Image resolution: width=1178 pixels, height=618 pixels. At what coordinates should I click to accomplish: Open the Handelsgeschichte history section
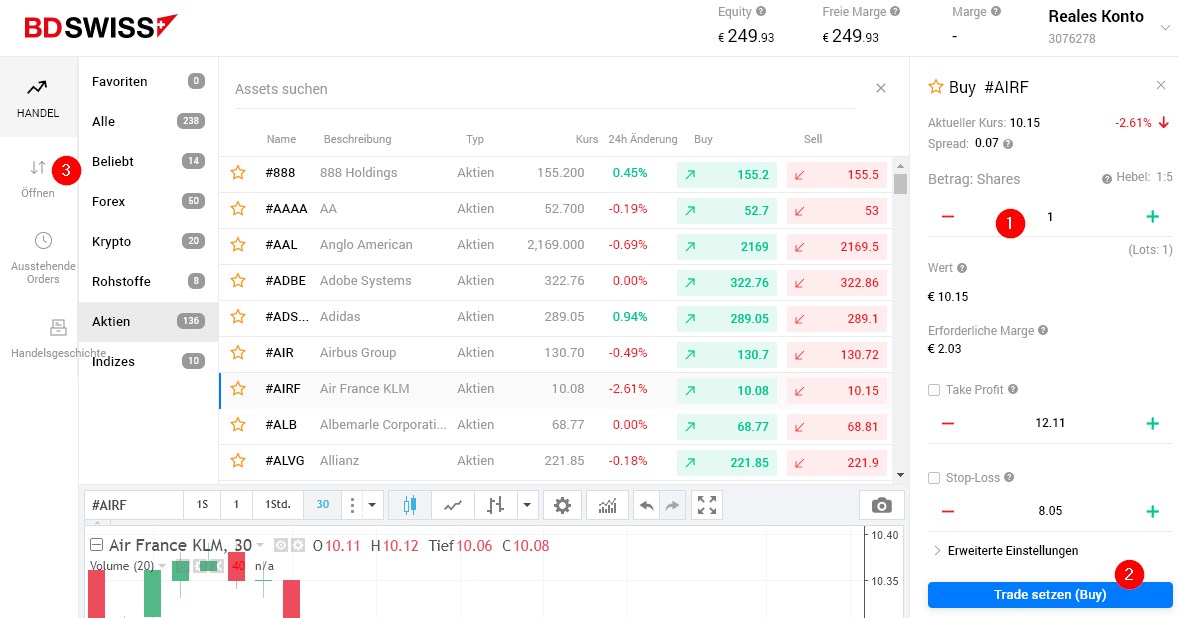(x=58, y=338)
